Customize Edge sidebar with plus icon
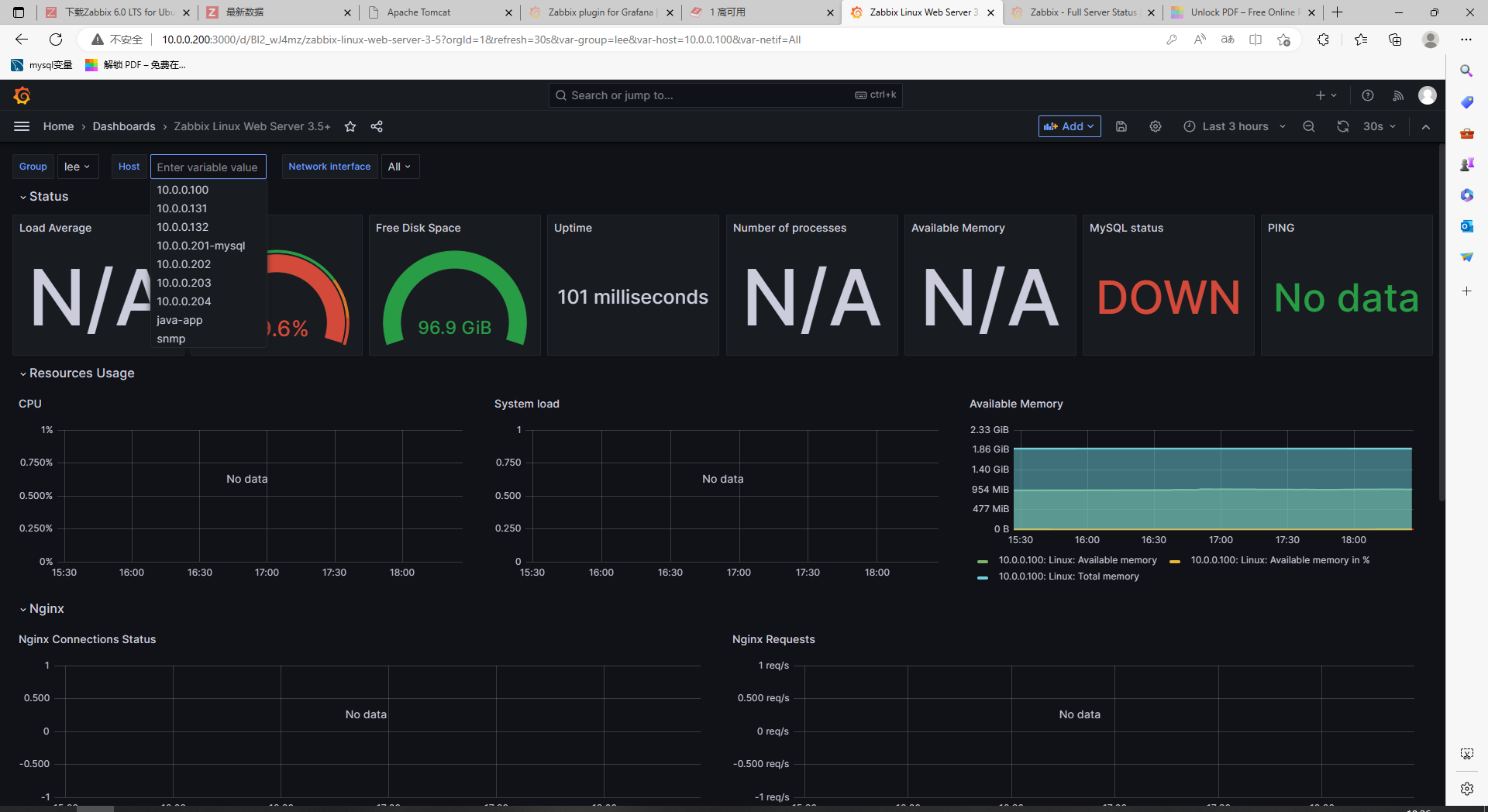Screen dimensions: 1488x812 [x=1466, y=291]
